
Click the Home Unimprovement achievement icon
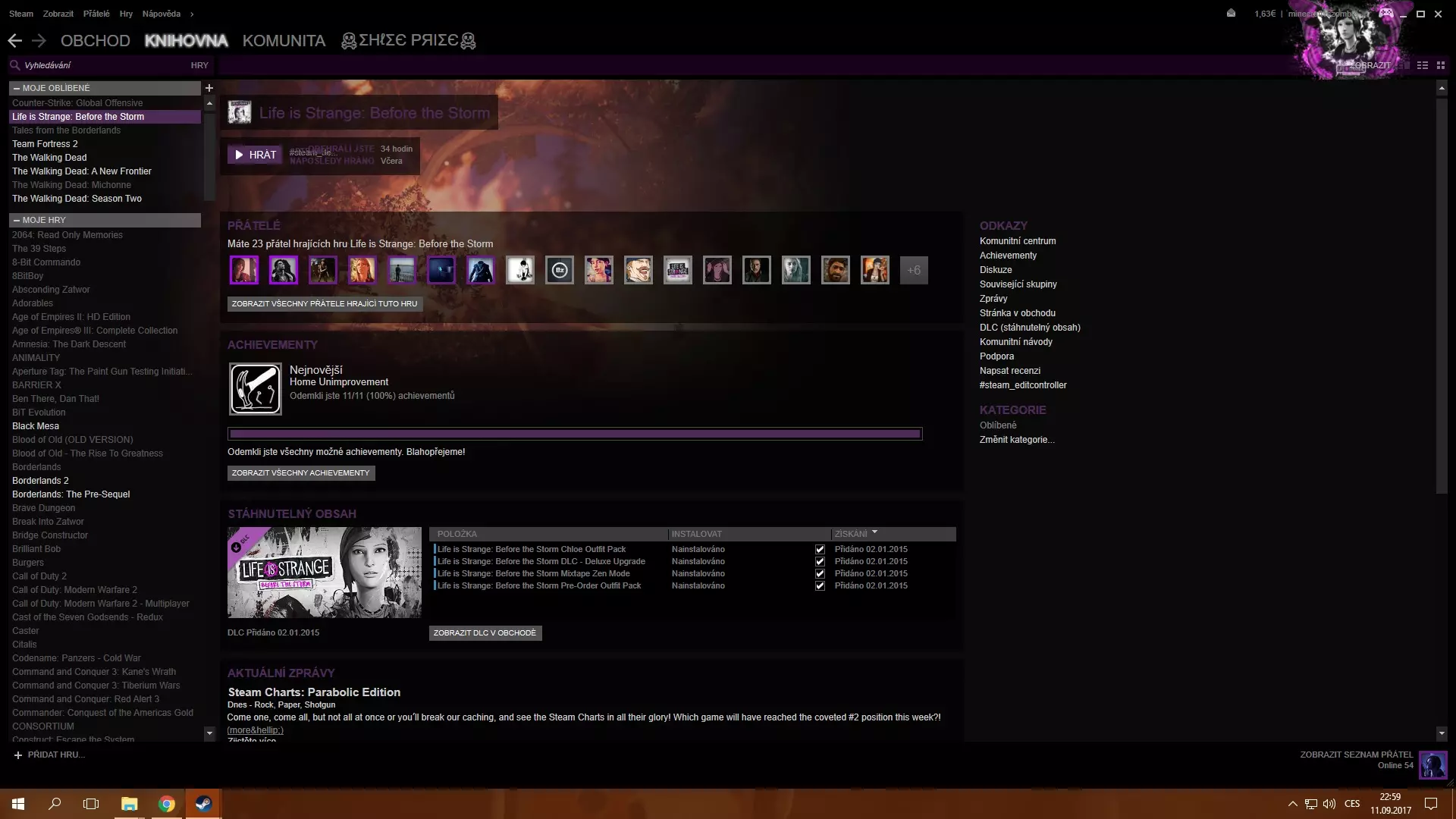point(256,389)
